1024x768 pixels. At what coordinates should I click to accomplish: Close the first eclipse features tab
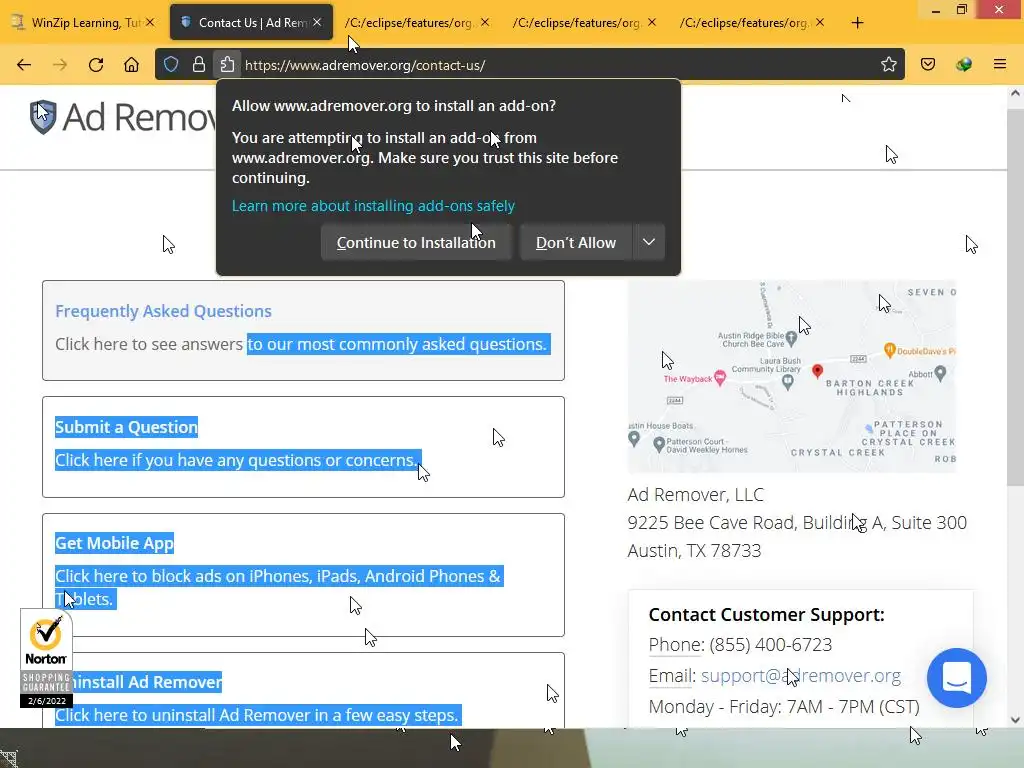(485, 22)
